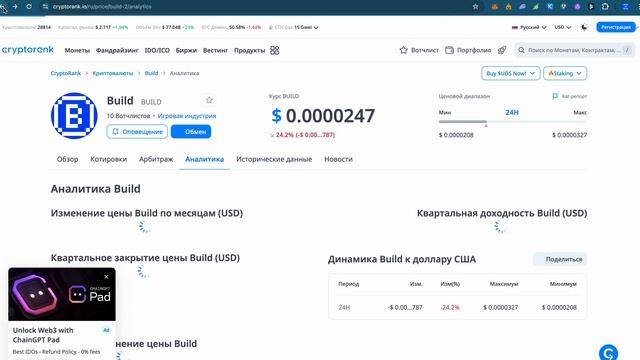Click the Build coin logo
Screen dimensions: 640x360
click(74, 116)
